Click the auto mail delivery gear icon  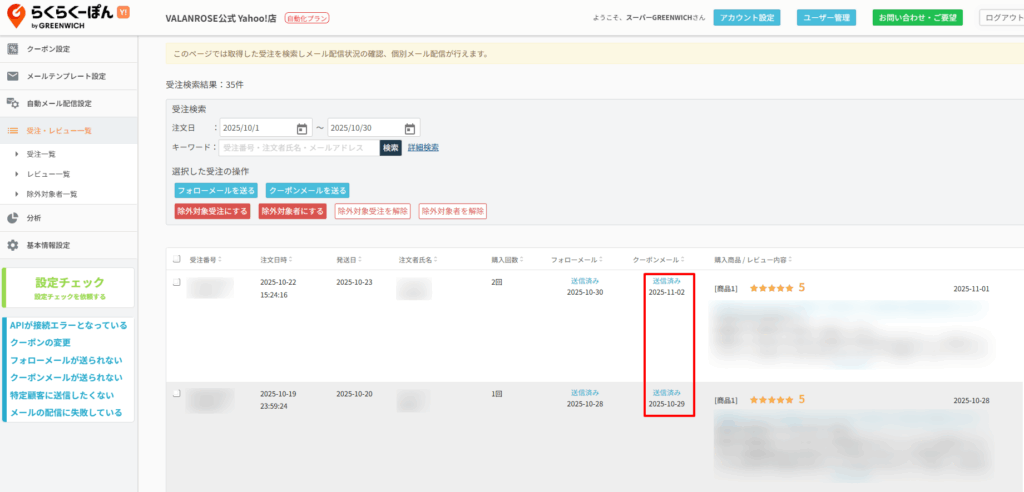(13, 103)
